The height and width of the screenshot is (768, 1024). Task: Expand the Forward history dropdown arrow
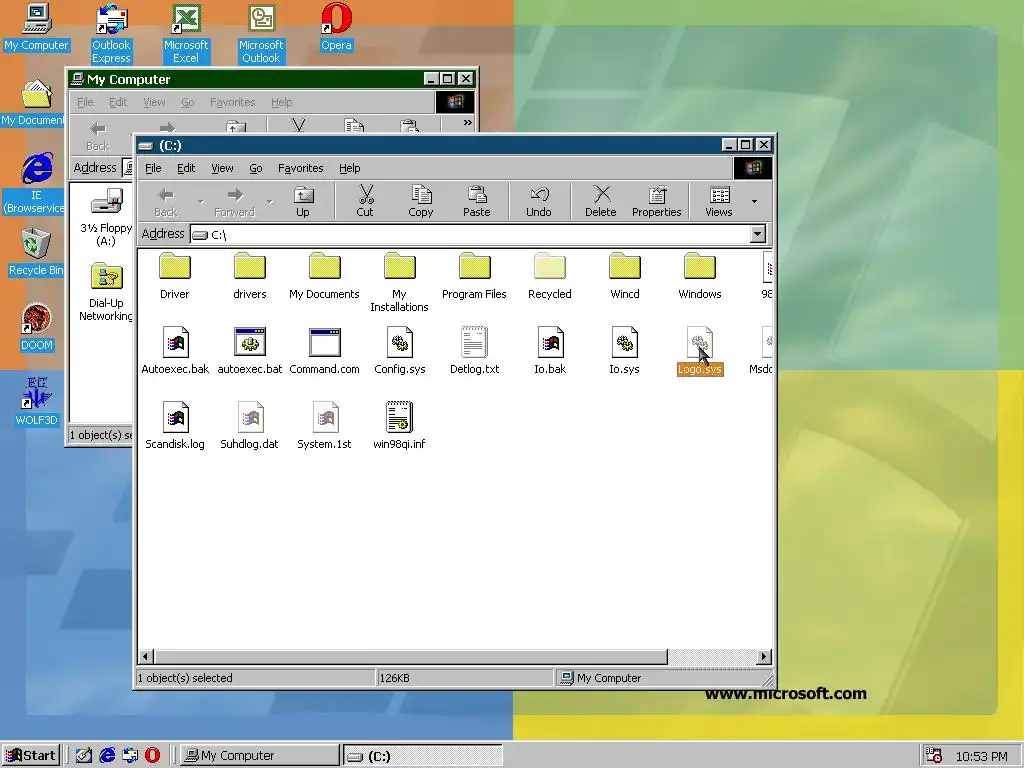pyautogui.click(x=269, y=201)
